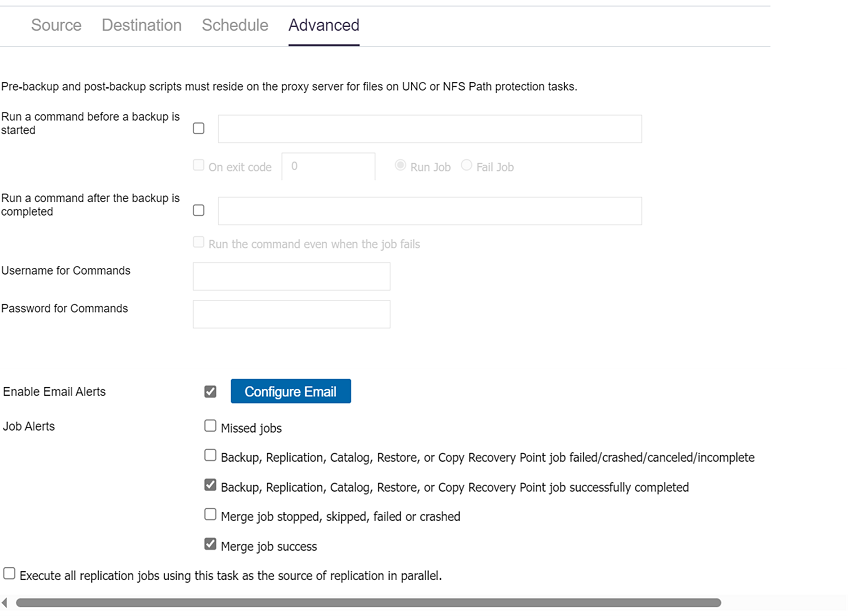Go to the Schedule tab
The image size is (850, 616).
click(x=235, y=26)
